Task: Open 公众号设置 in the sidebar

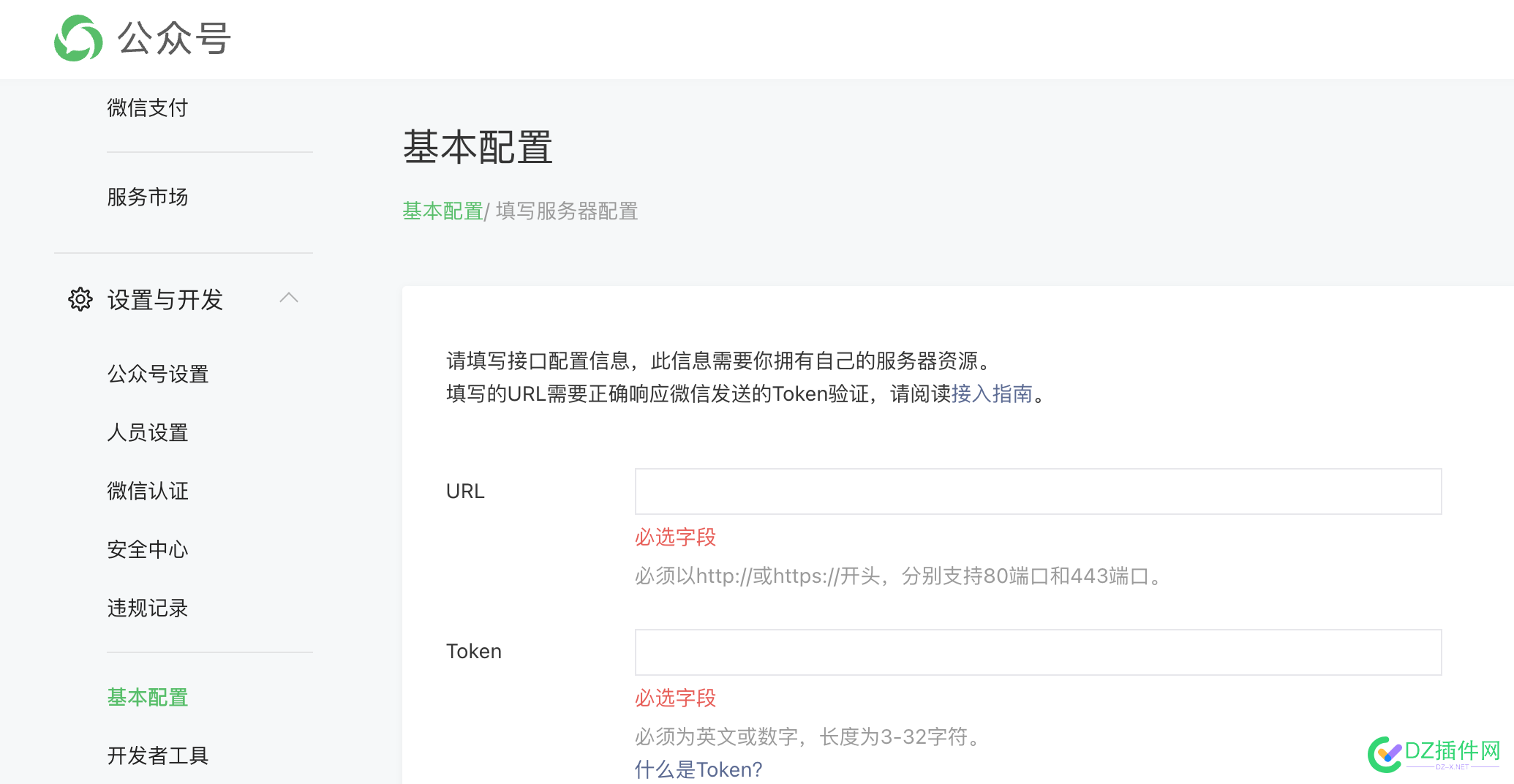Action: click(x=158, y=374)
